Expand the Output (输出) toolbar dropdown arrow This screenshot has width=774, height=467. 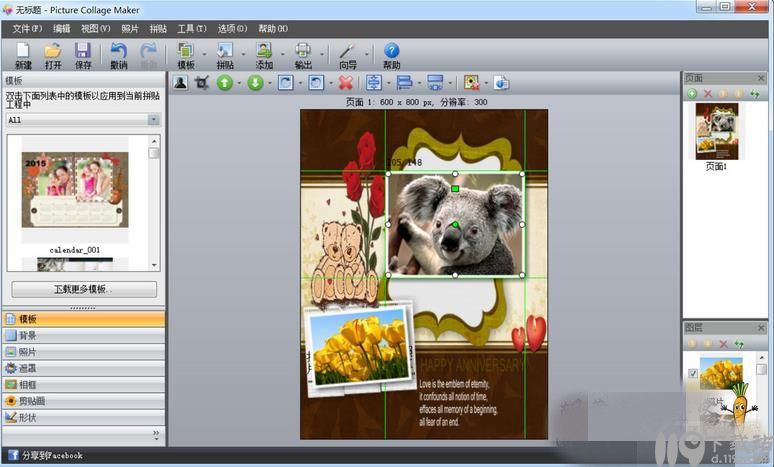[x=322, y=54]
